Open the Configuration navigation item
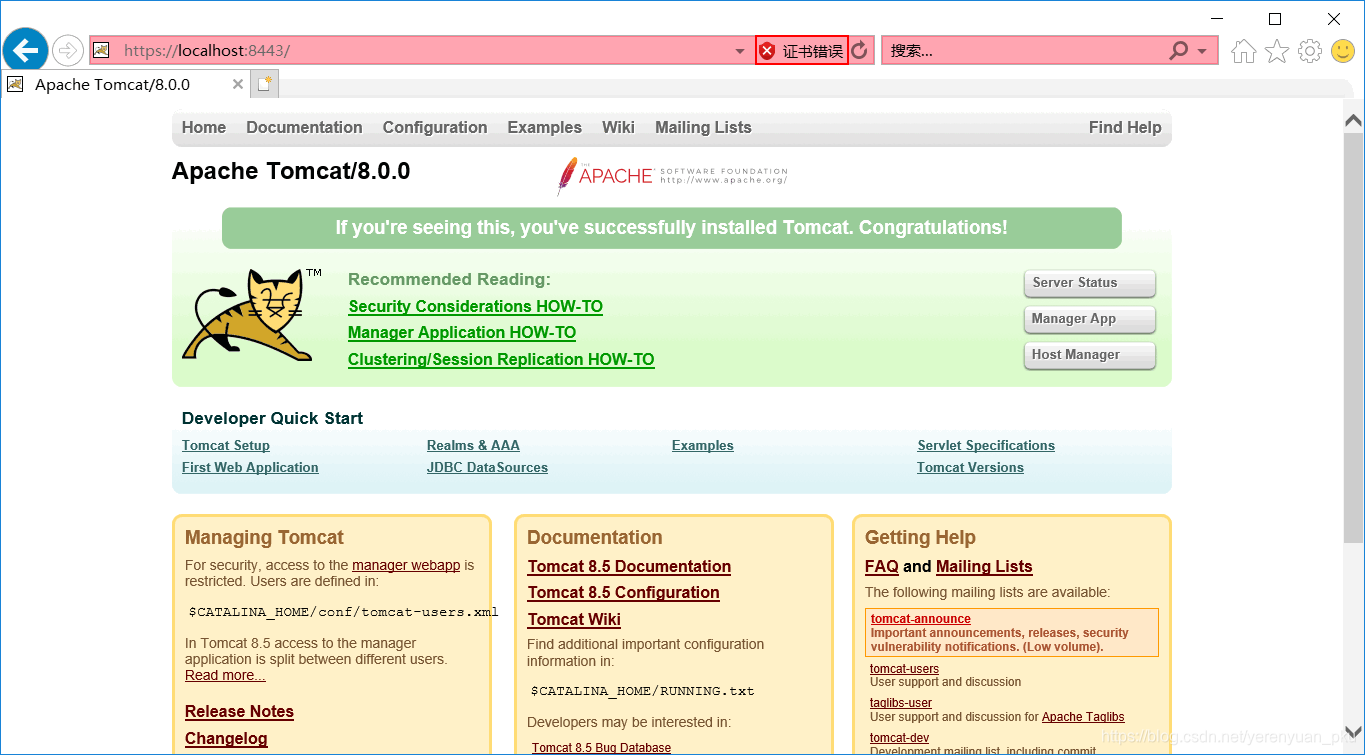The image size is (1365, 755). point(435,127)
